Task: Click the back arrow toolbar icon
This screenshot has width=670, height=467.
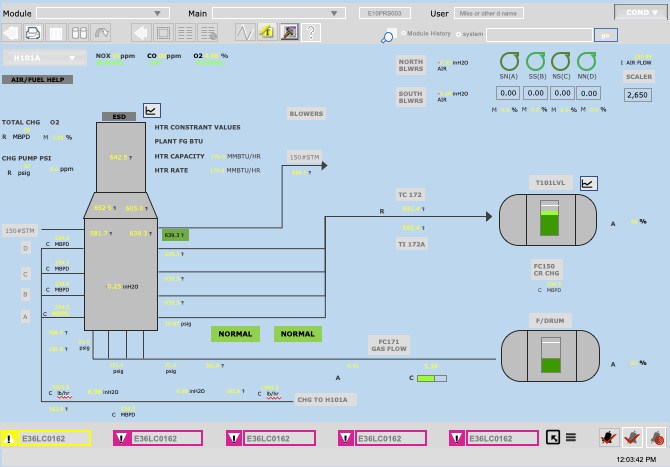Action: [11, 32]
